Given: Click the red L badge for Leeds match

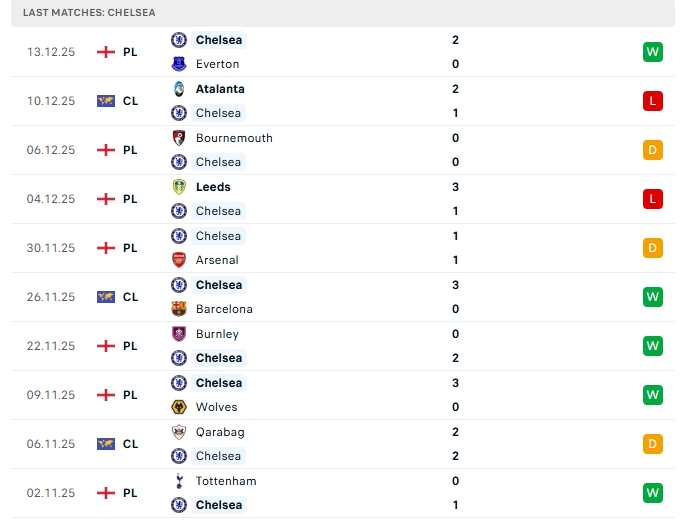Looking at the screenshot, I should (653, 199).
